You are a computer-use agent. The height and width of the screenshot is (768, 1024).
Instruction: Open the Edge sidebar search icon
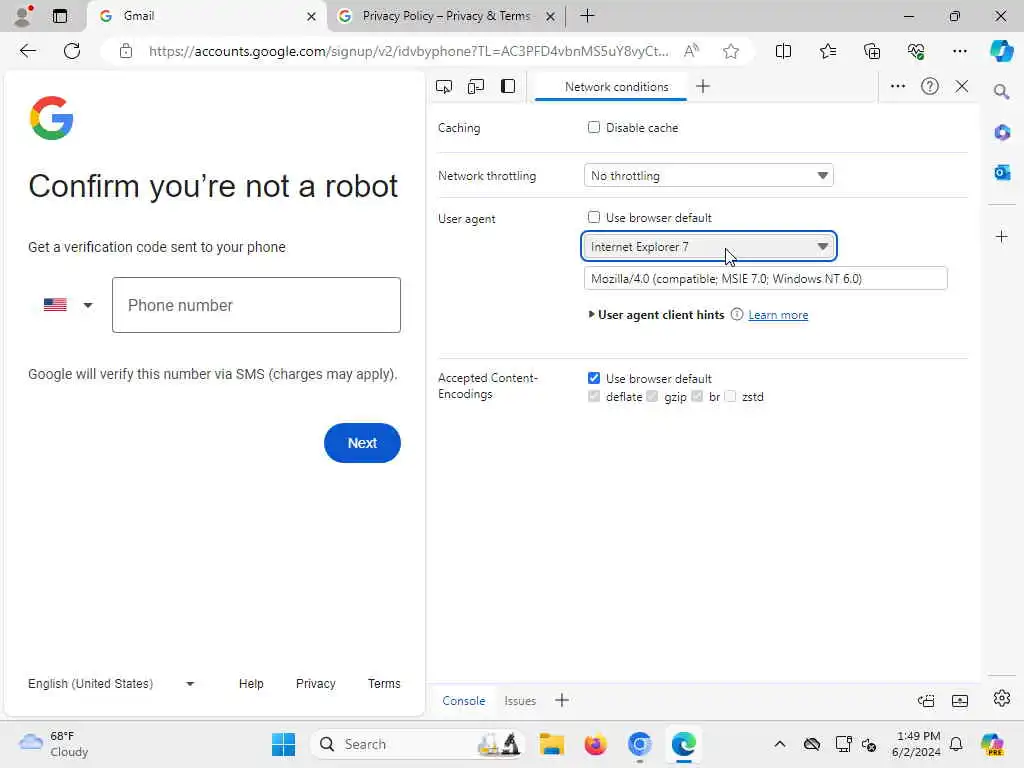[1001, 92]
